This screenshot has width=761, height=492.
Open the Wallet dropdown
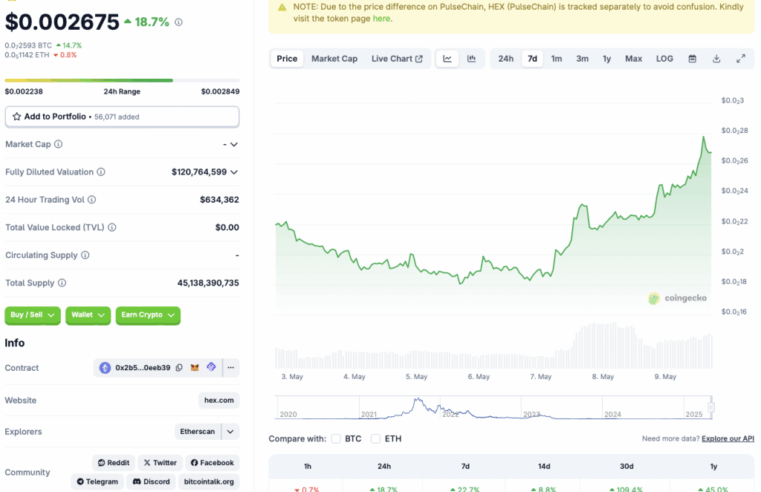[88, 315]
